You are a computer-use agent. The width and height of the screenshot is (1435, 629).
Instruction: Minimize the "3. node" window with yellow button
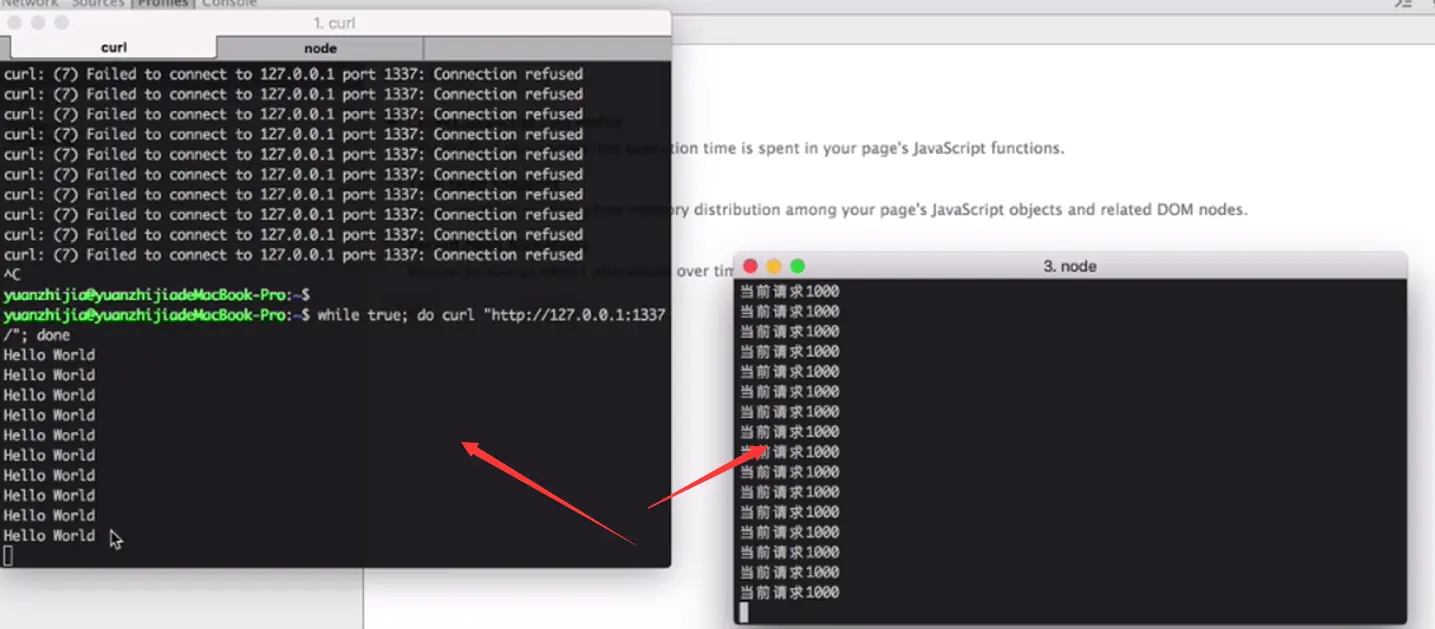773,266
